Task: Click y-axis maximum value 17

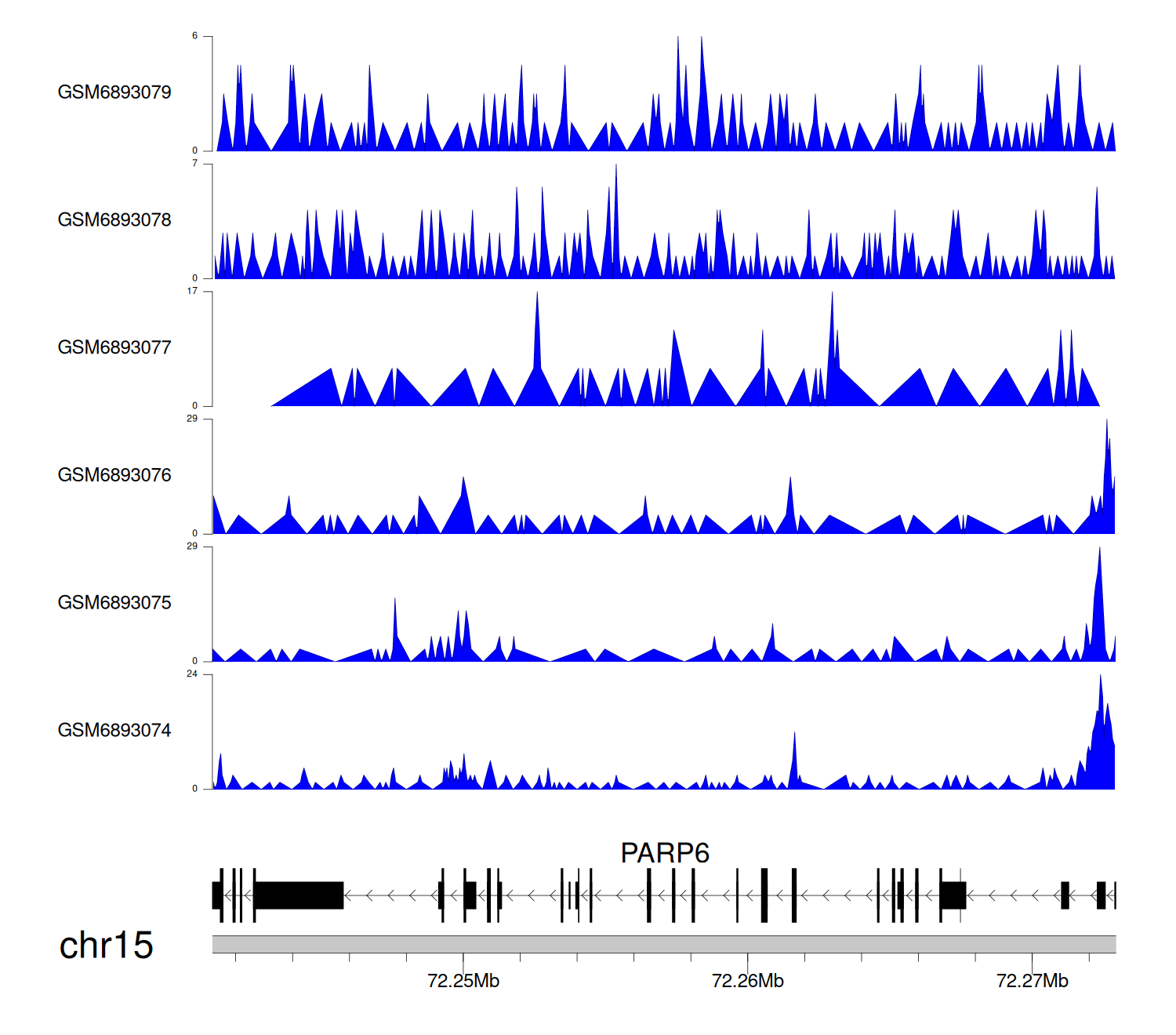Action: pyautogui.click(x=192, y=291)
